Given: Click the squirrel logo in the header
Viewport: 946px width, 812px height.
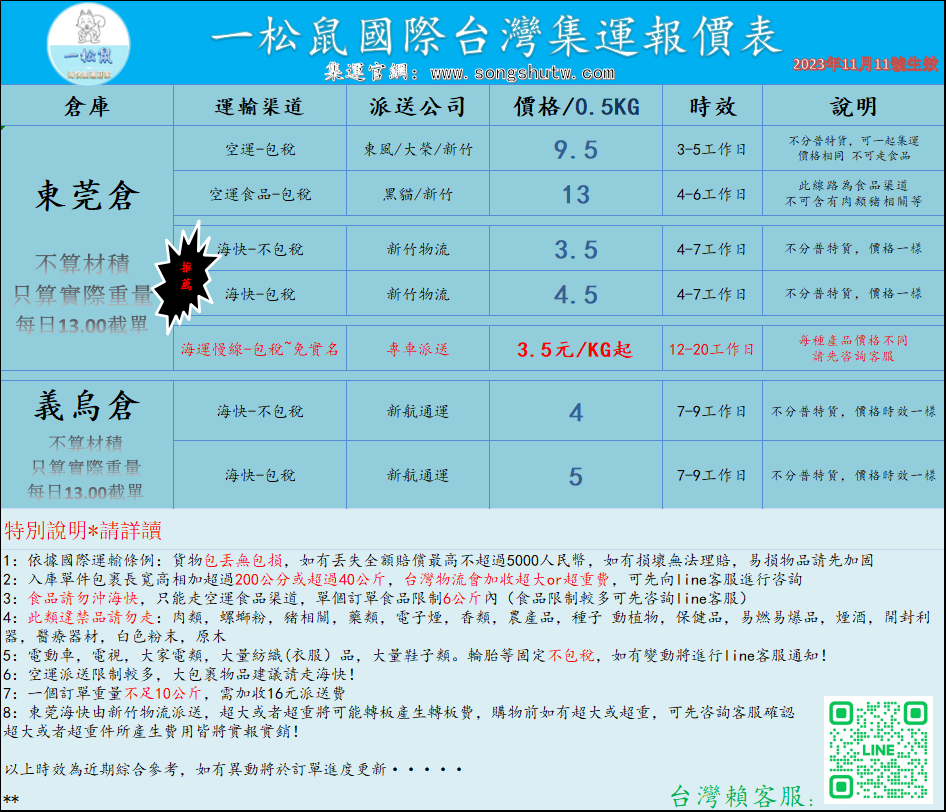Looking at the screenshot, I should (88, 42).
